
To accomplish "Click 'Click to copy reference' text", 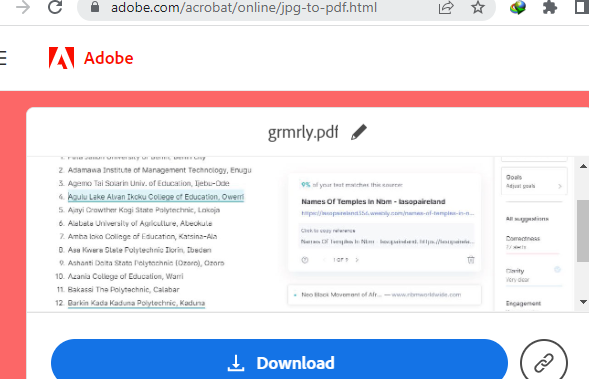I will pyautogui.click(x=328, y=231).
